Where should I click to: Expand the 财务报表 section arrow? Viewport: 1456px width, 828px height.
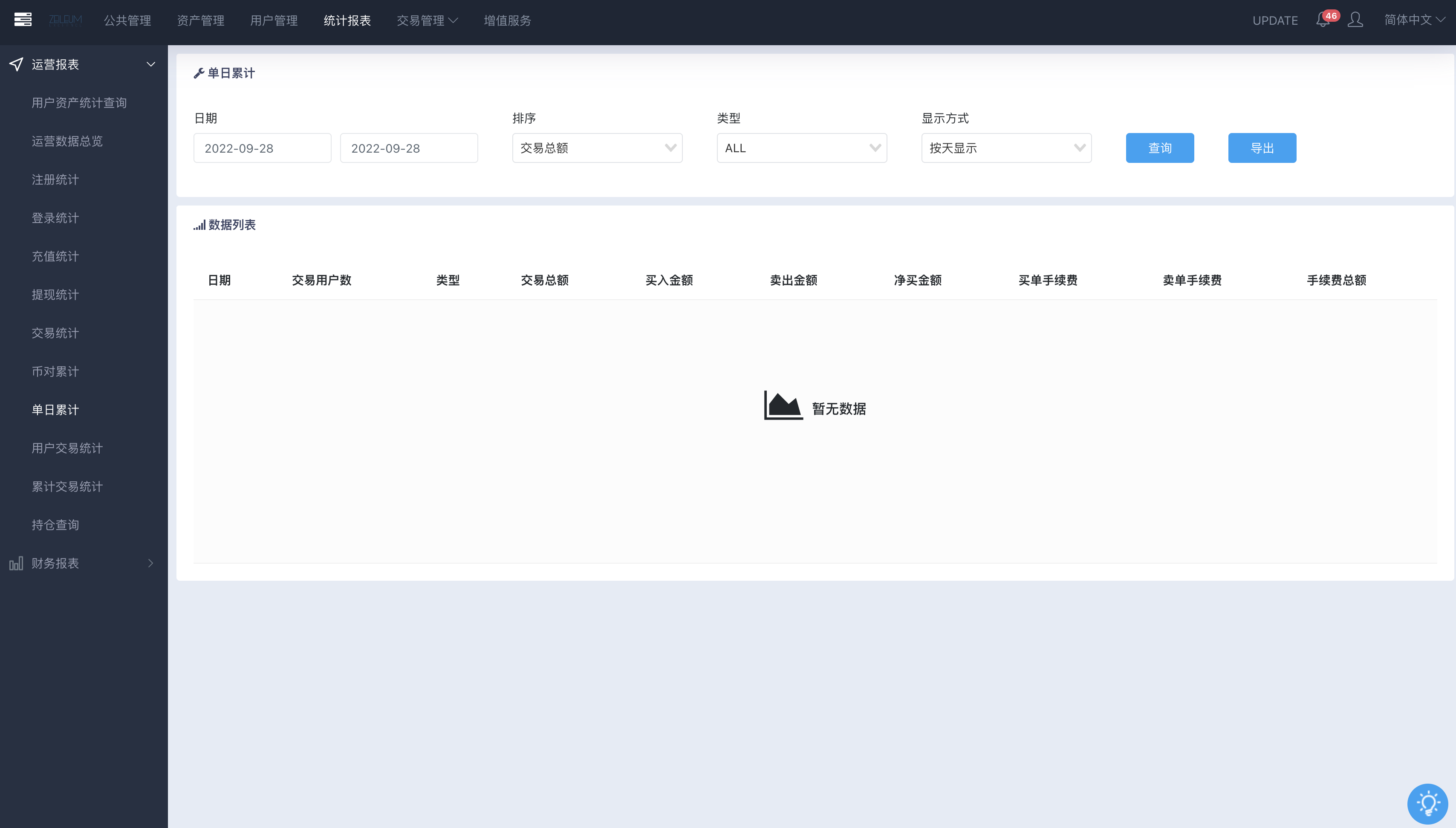[151, 563]
